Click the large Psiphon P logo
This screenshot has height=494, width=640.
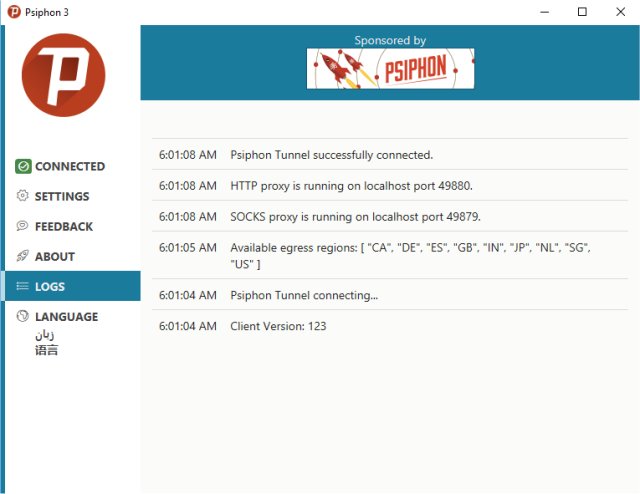click(x=63, y=75)
